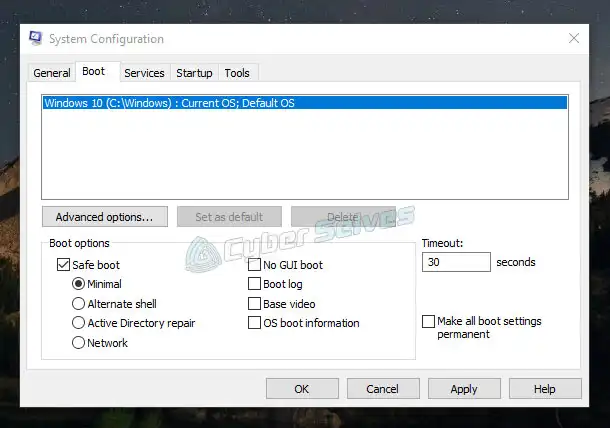Close the System Configuration window
Viewport: 610px width, 428px height.
point(574,38)
